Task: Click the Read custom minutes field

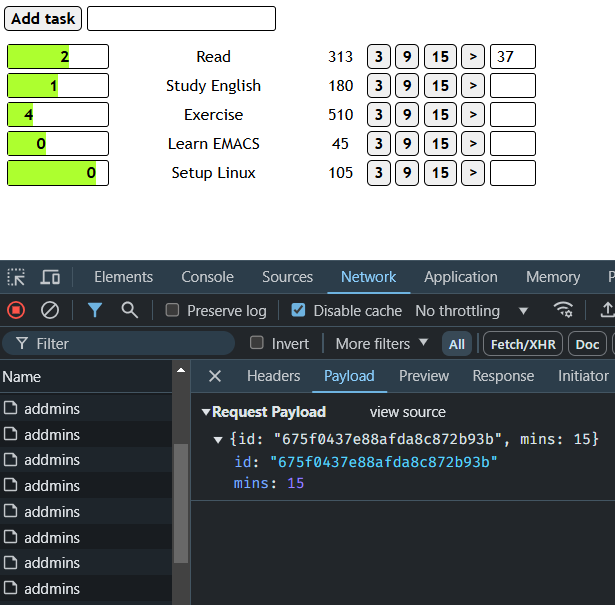Action: click(x=513, y=56)
